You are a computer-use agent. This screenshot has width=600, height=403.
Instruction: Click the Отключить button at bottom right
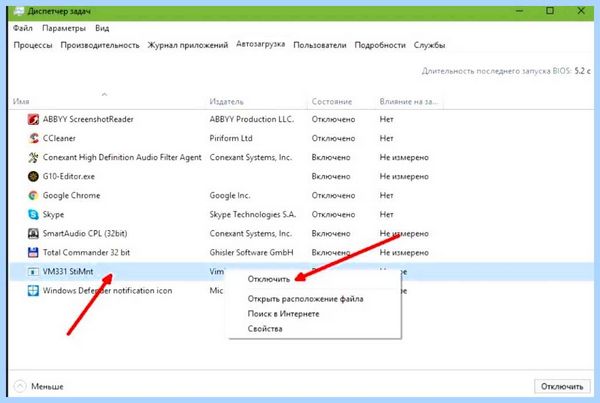click(562, 387)
